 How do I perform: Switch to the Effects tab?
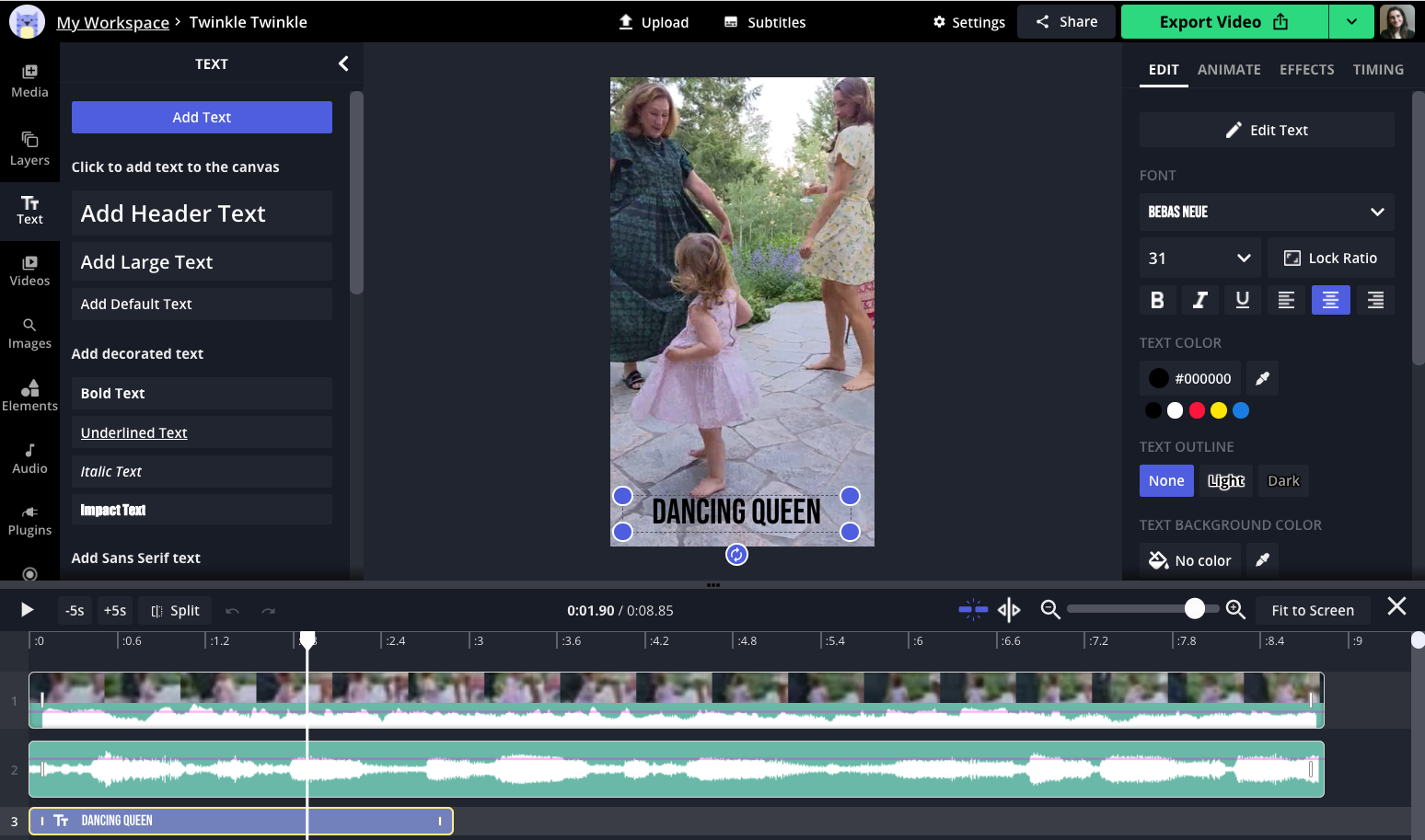click(x=1306, y=70)
